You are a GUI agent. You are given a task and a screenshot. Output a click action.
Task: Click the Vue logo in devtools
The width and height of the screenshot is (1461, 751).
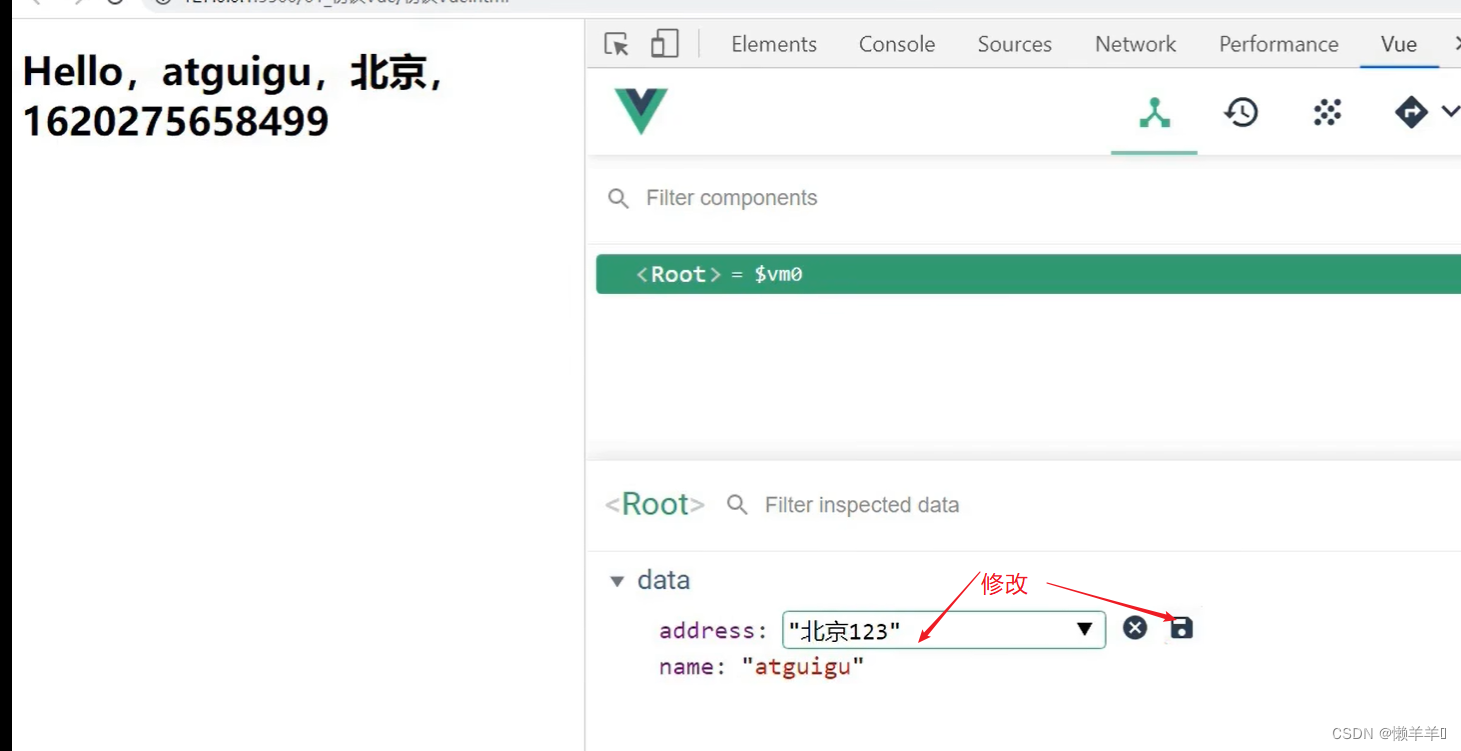[641, 111]
